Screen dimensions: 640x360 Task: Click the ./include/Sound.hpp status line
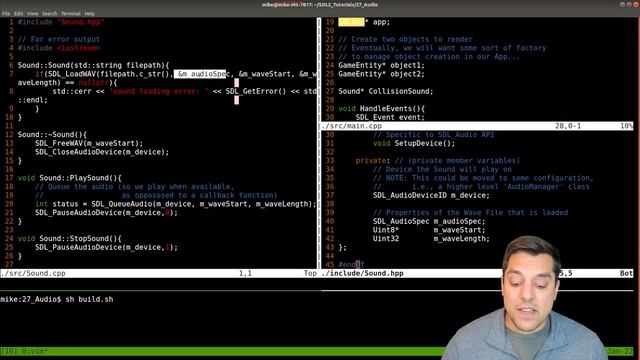[477, 273]
